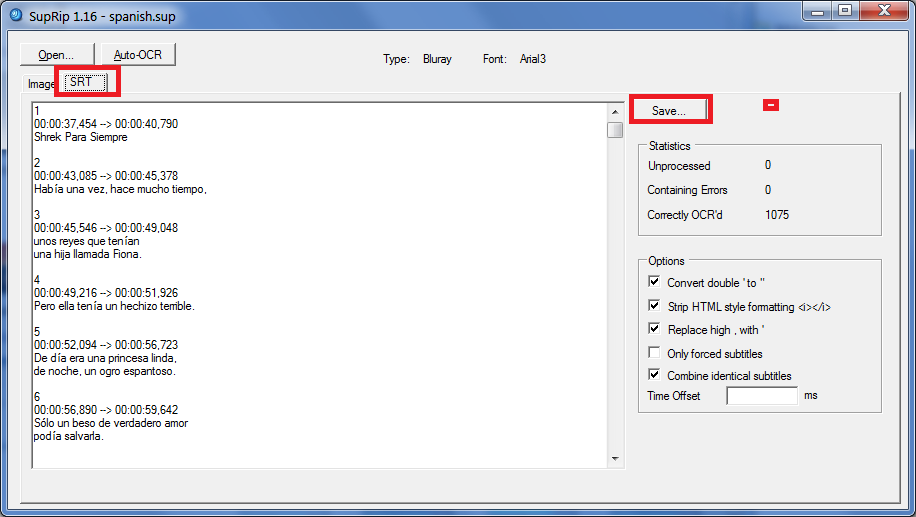
Task: Click the Correctly OCR'd value 1075
Action: 777,215
